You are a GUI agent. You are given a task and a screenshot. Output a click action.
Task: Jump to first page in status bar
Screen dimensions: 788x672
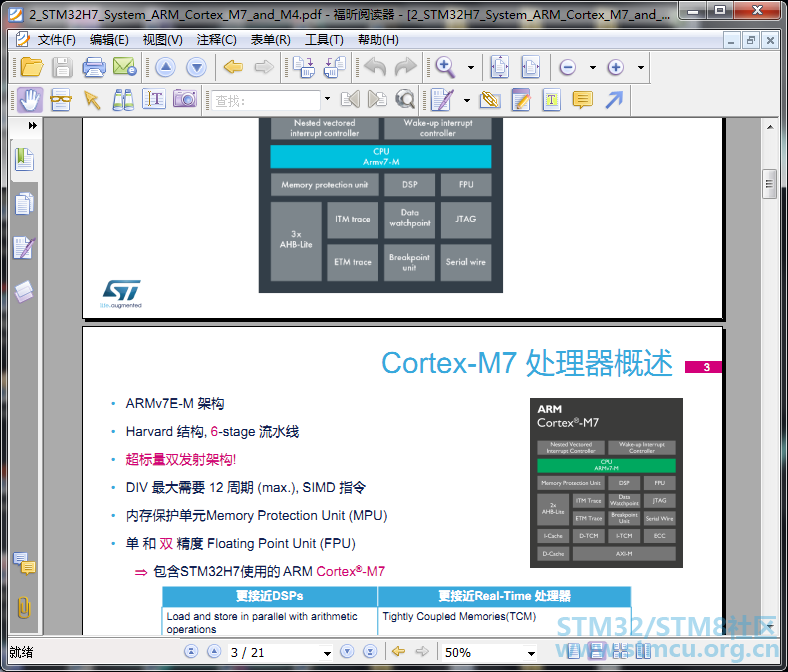pyautogui.click(x=191, y=652)
